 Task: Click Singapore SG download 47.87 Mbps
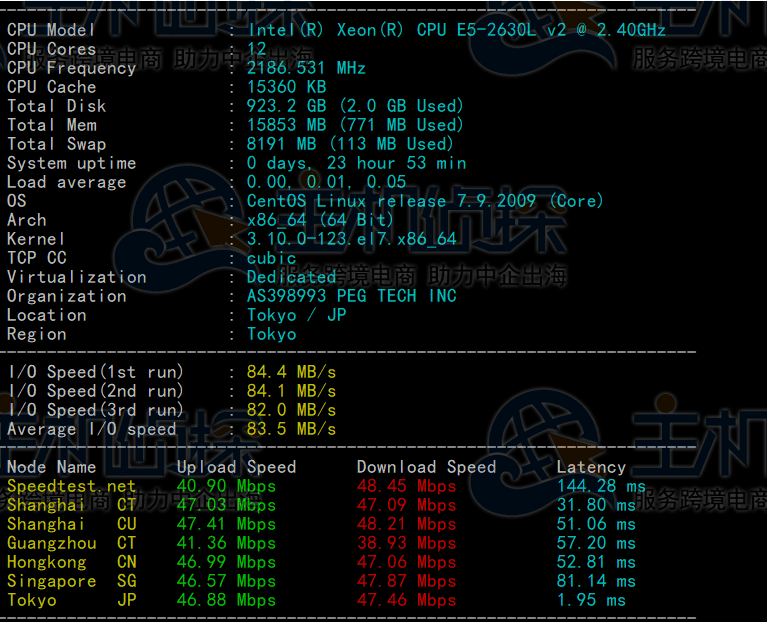click(x=406, y=581)
